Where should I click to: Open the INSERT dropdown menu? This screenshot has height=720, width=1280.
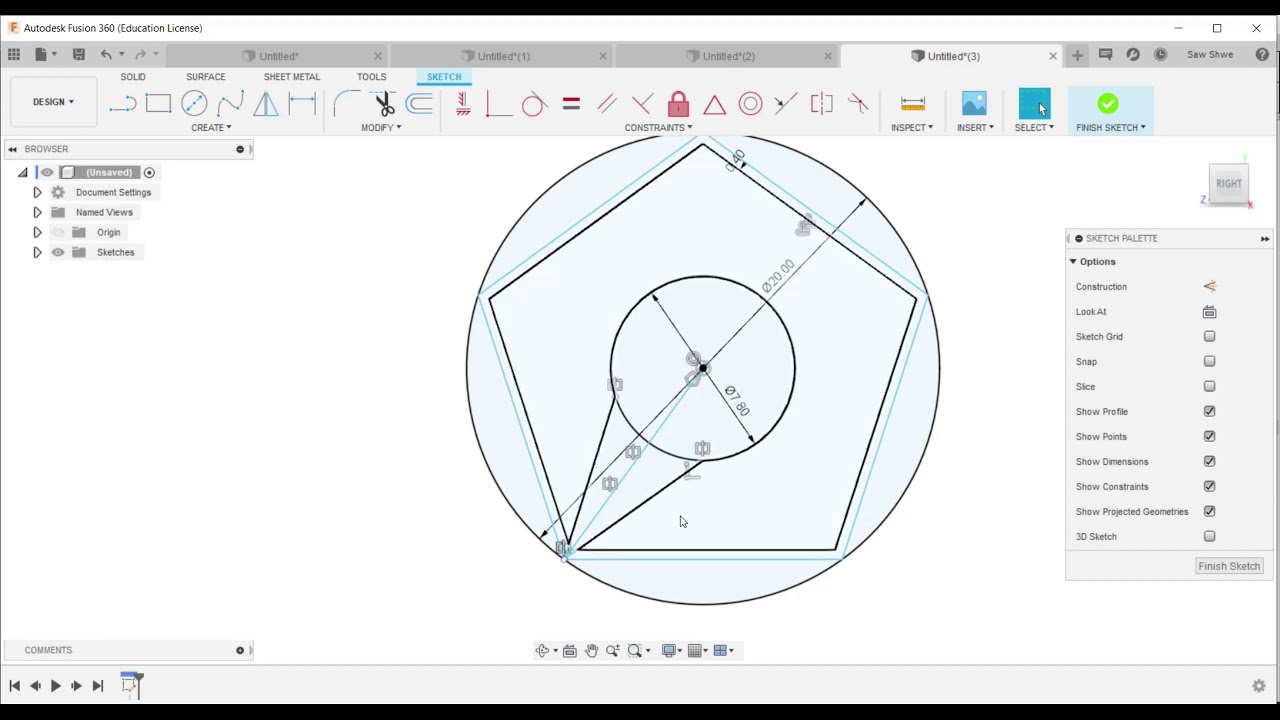click(975, 128)
